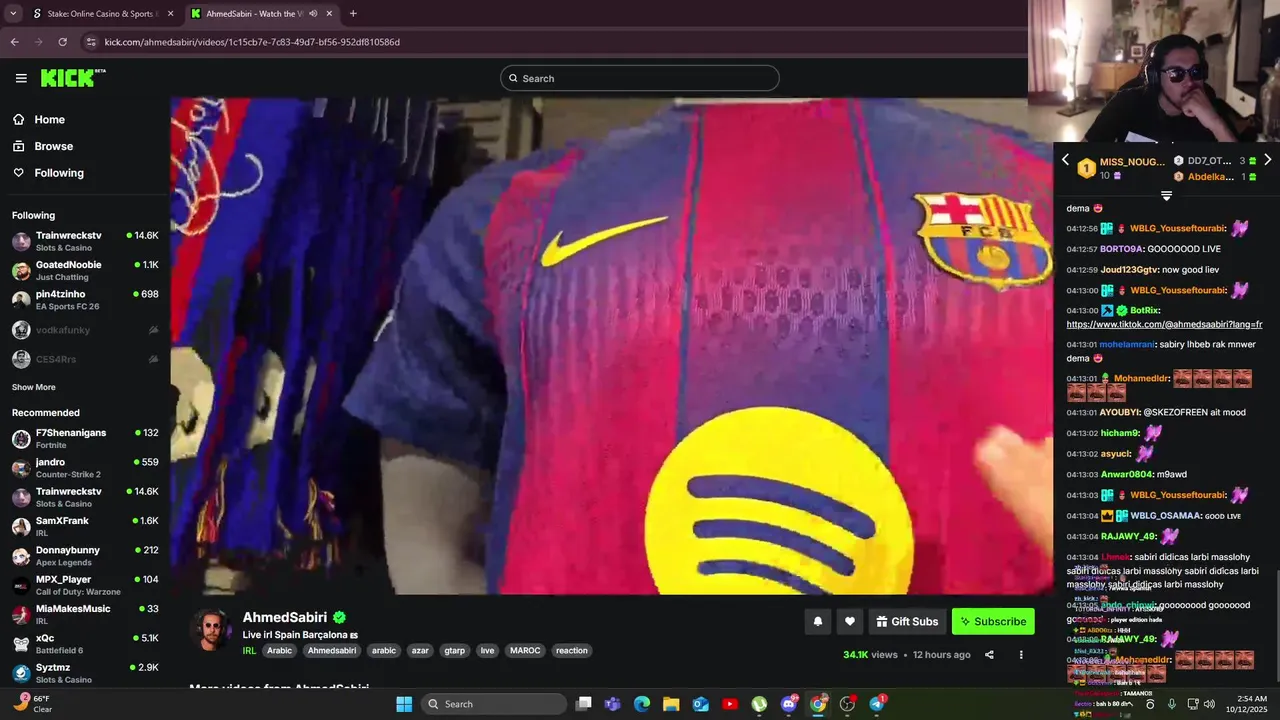This screenshot has height=720, width=1280.
Task: Click the AhmedSabiri profile avatar
Action: pos(211,630)
